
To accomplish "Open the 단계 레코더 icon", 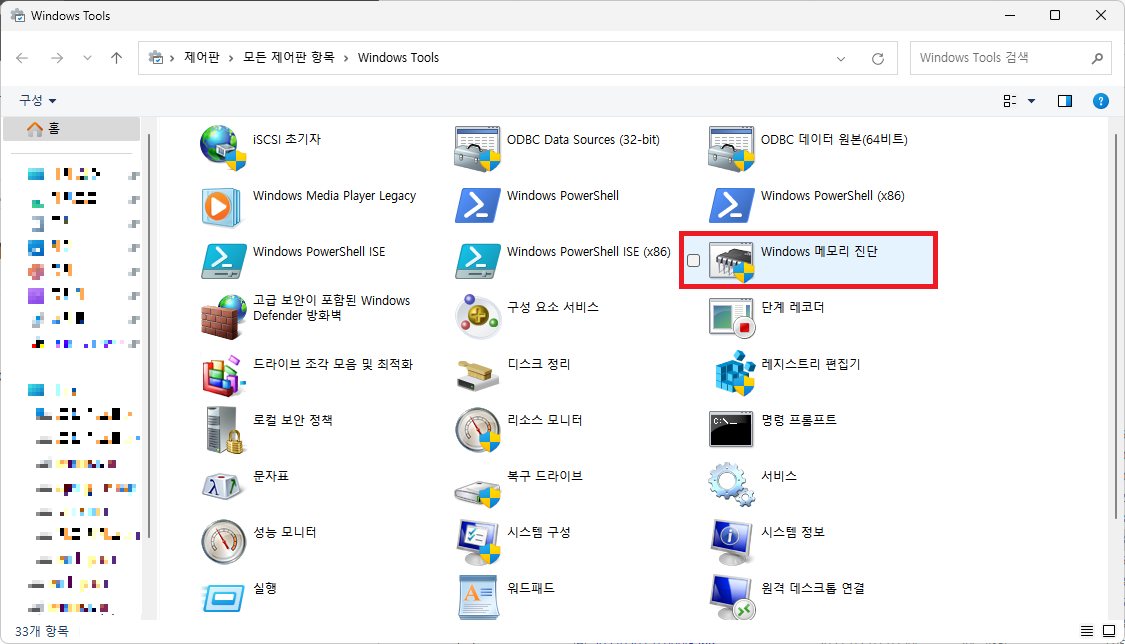I will pos(731,317).
